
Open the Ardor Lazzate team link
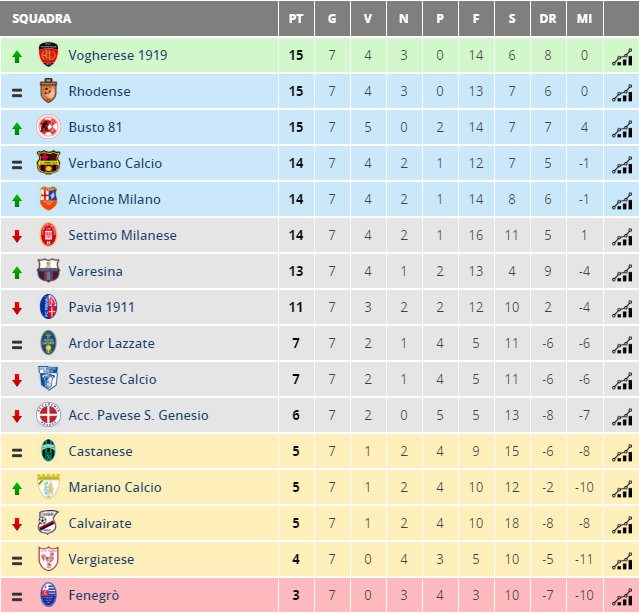pos(112,343)
